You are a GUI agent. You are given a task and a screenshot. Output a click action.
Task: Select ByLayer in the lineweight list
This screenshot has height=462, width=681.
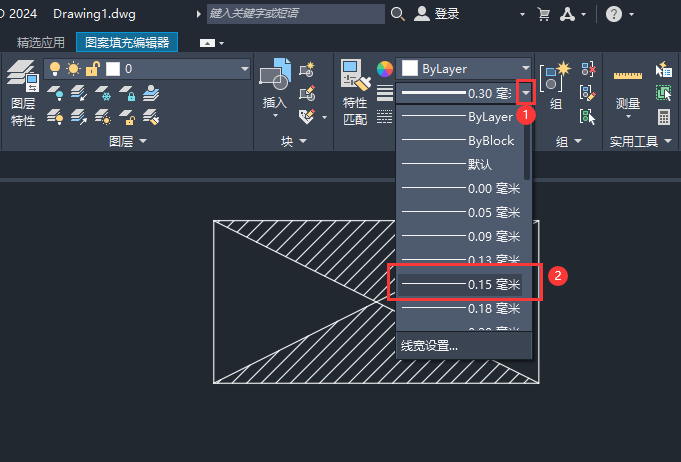point(461,116)
